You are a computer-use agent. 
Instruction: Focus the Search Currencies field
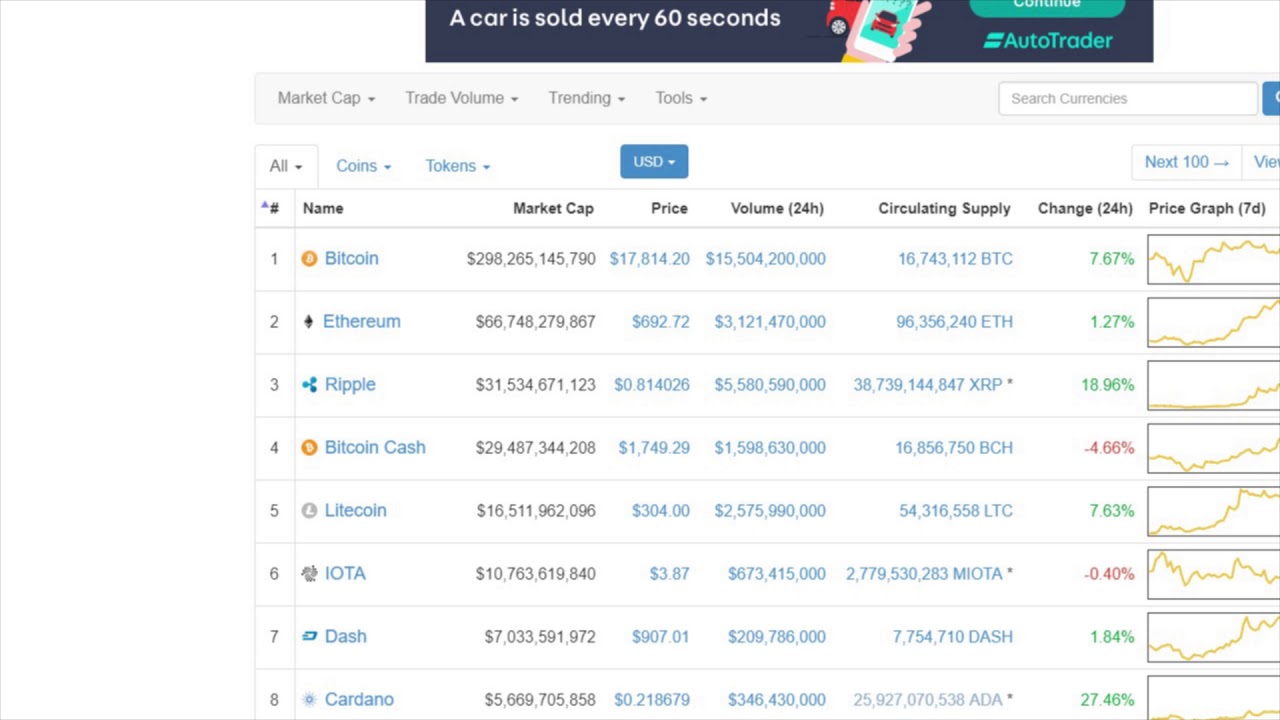click(1128, 98)
